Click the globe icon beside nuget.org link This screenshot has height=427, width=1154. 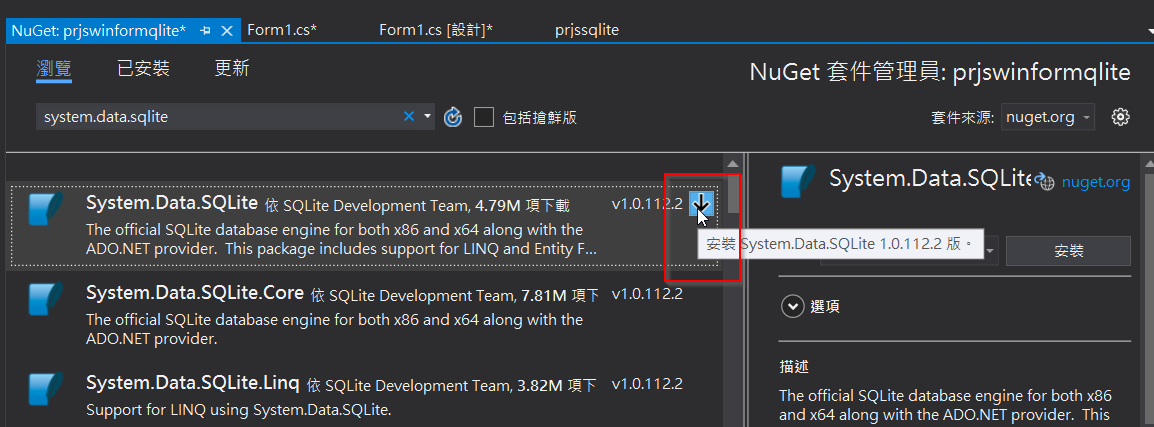[x=1046, y=182]
